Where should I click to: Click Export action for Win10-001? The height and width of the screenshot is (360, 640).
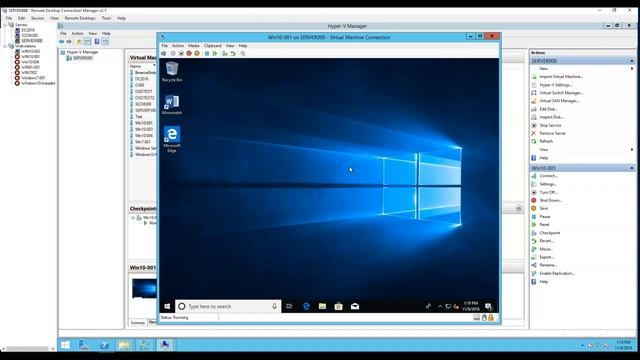(547, 257)
